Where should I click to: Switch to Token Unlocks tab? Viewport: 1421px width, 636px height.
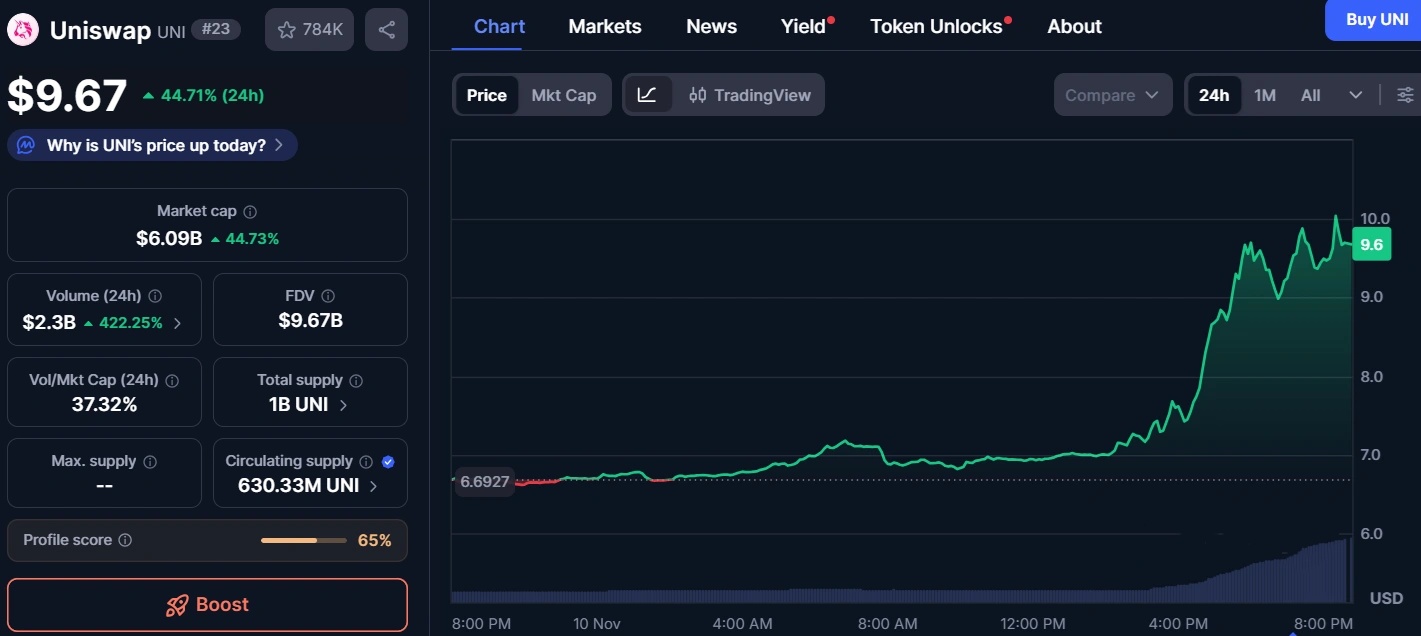(x=936, y=27)
